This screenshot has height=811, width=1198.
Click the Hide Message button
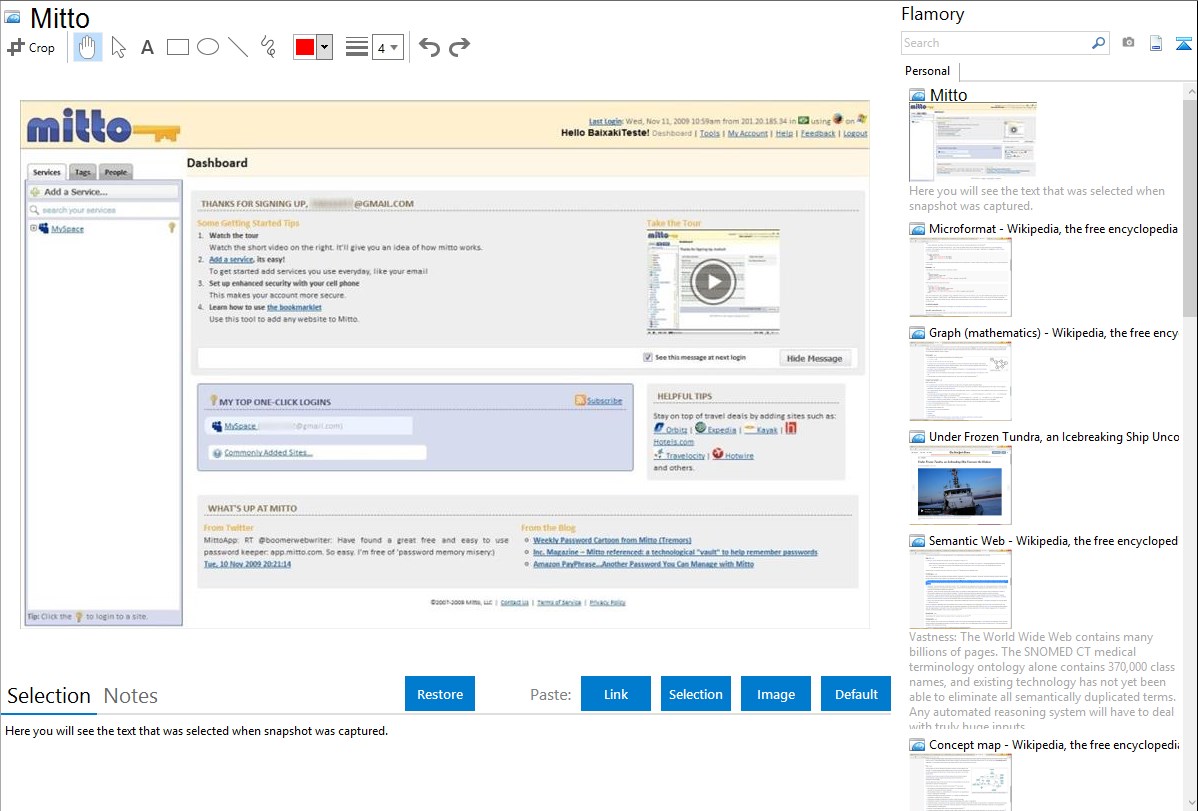click(814, 358)
